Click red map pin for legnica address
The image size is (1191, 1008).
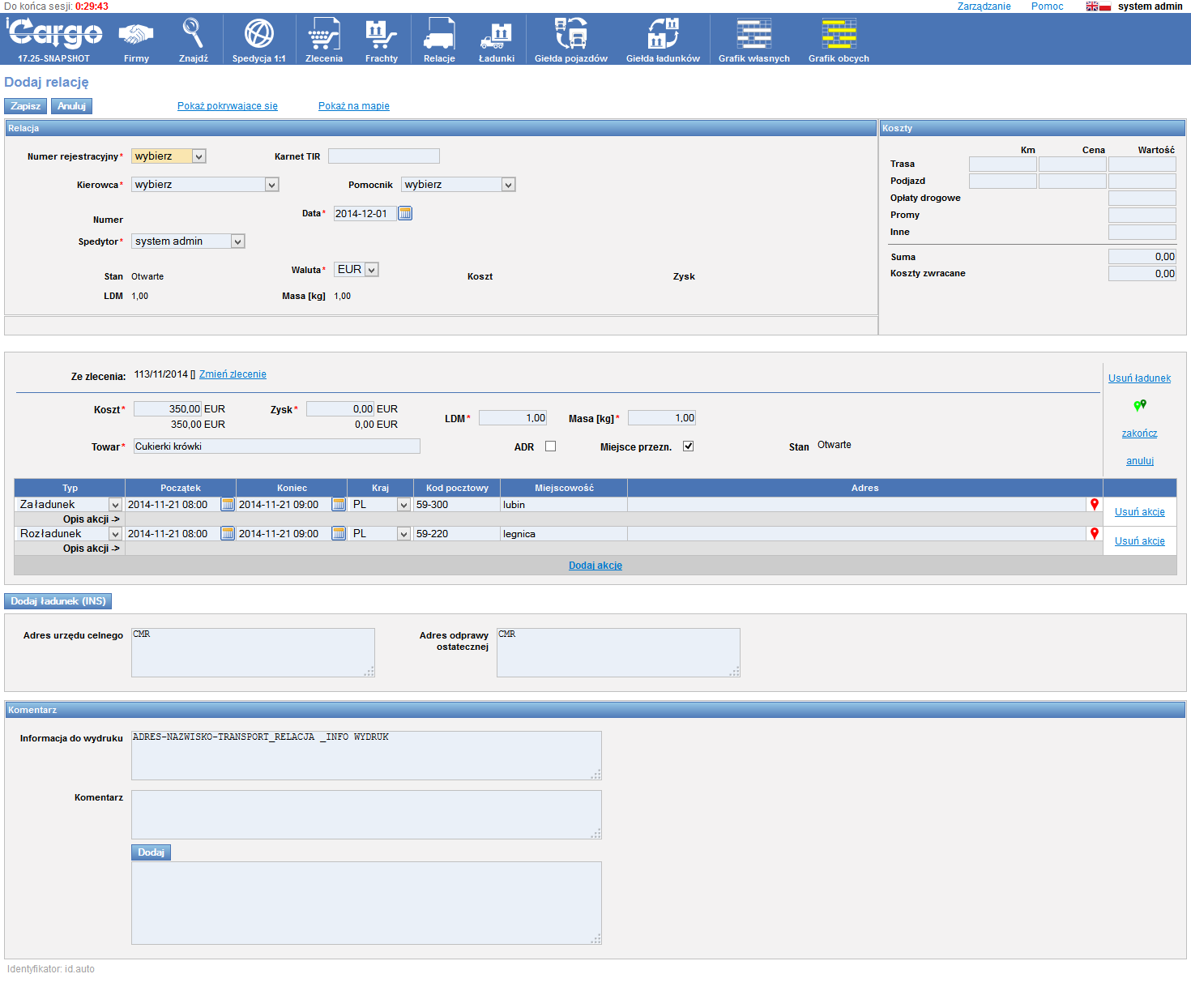point(1095,533)
